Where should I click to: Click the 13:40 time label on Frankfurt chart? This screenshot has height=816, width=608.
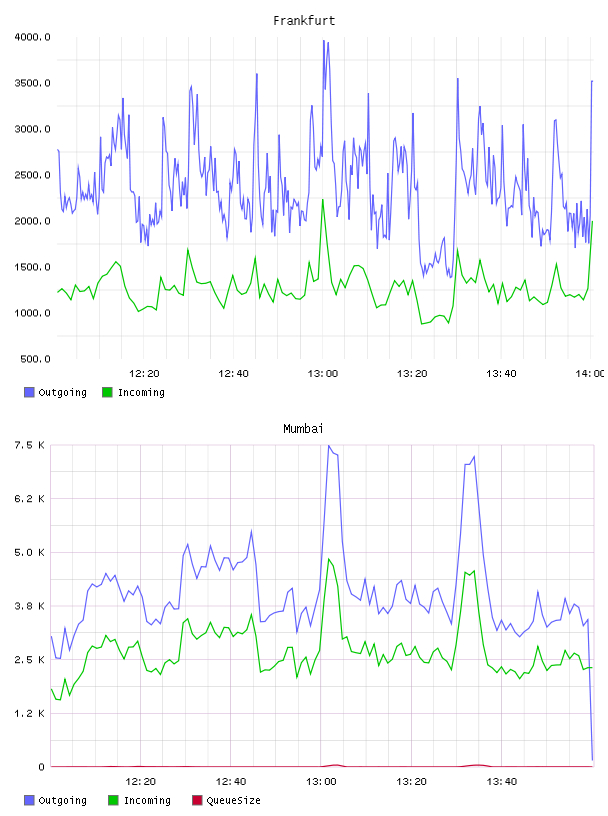coord(501,374)
